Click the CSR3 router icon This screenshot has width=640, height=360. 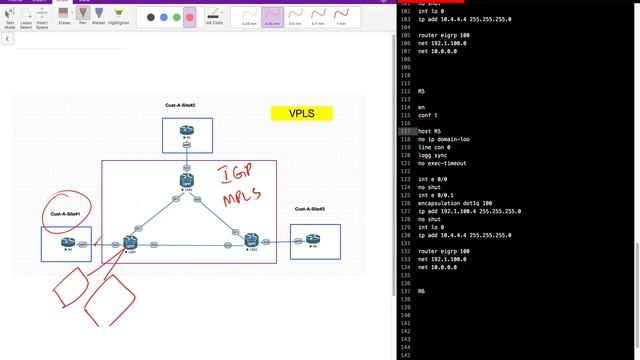tap(251, 240)
